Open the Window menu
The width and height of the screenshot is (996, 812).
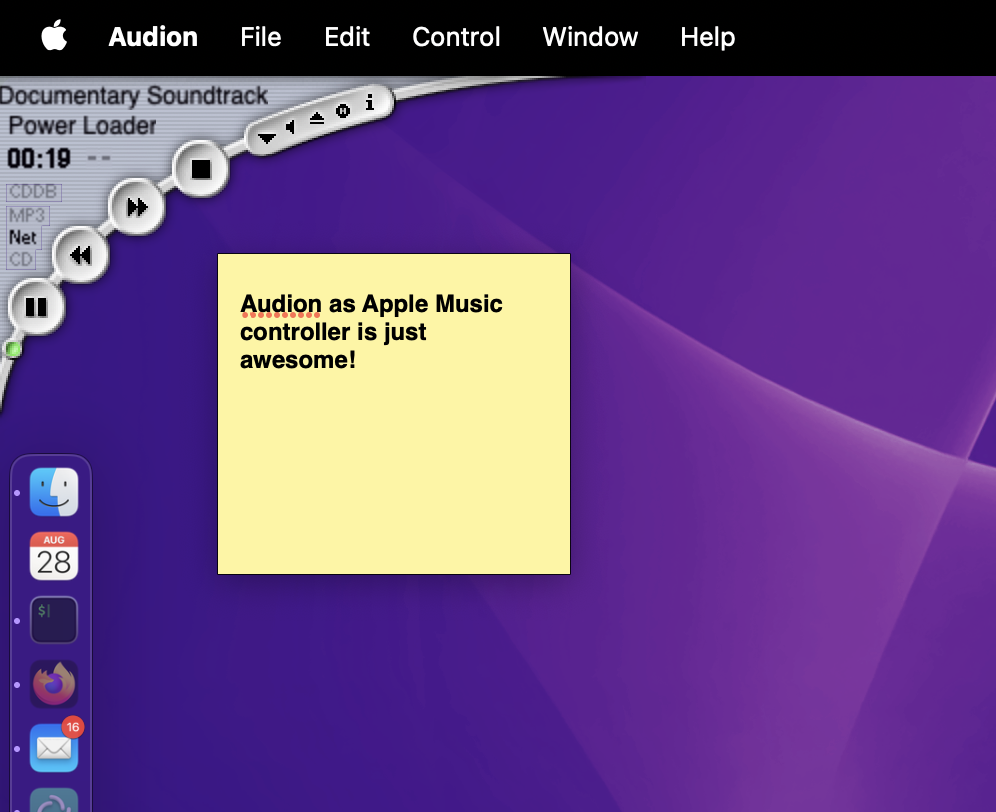(590, 37)
